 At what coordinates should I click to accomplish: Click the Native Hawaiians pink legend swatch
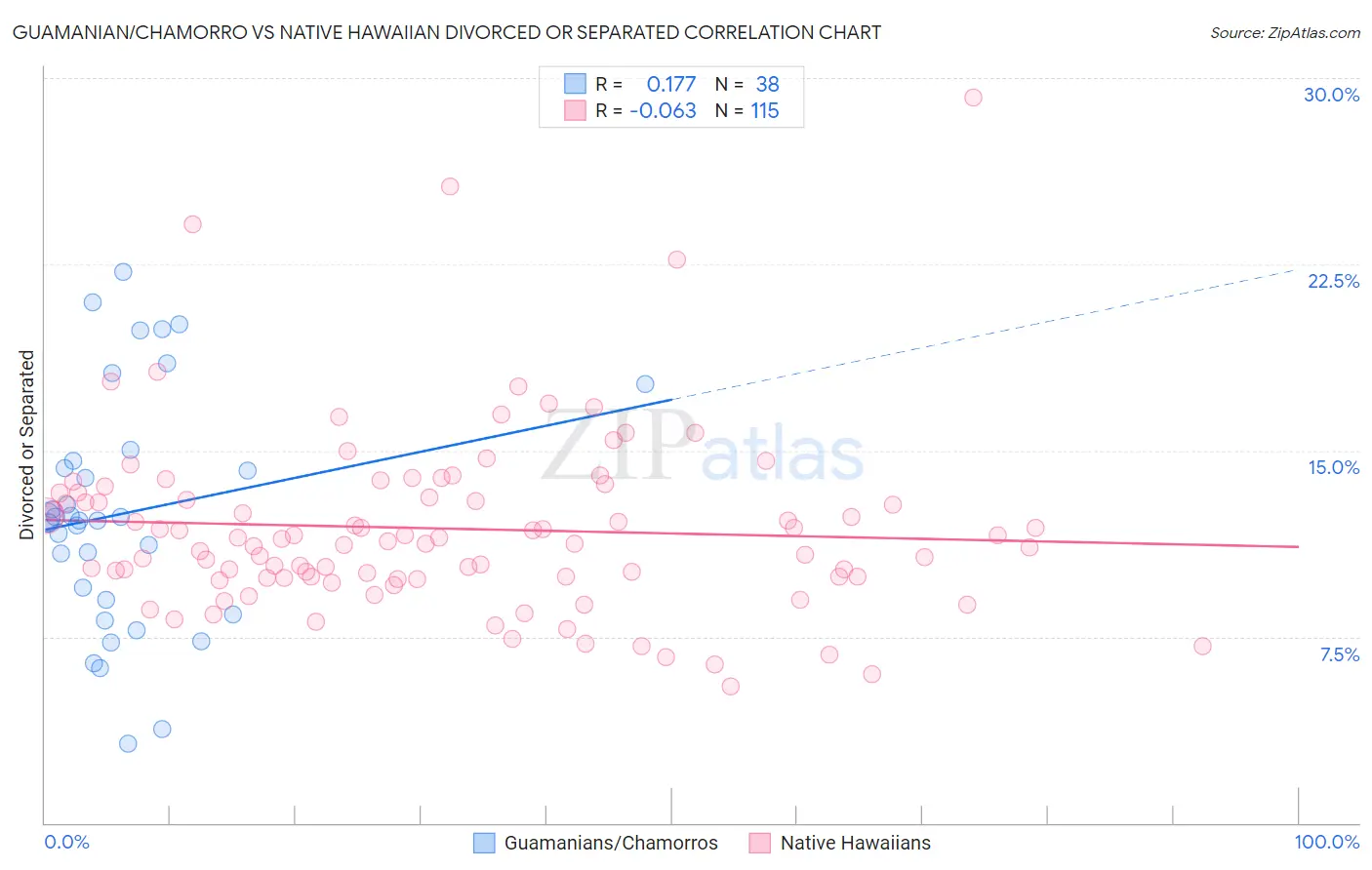click(x=760, y=843)
